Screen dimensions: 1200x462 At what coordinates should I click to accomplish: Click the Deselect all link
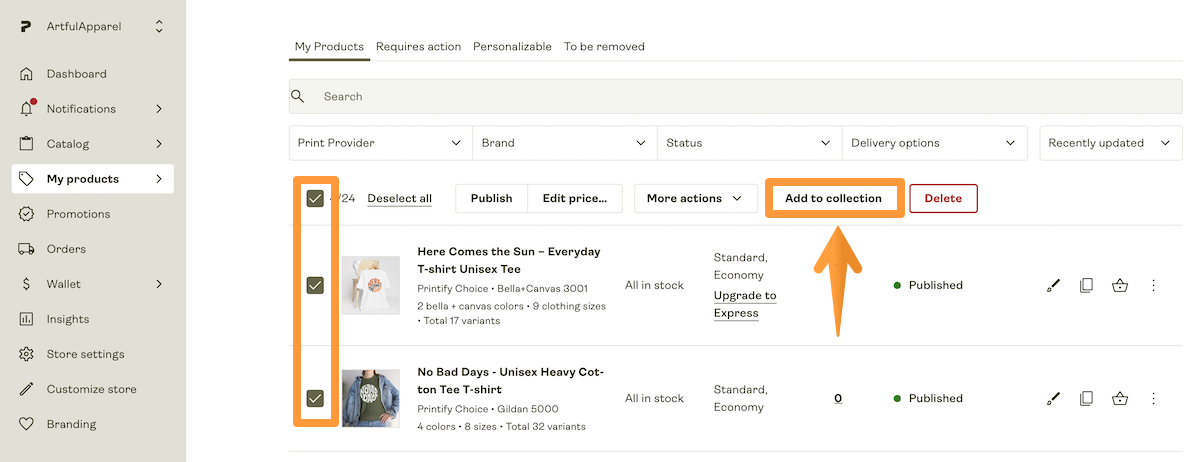[x=400, y=198]
